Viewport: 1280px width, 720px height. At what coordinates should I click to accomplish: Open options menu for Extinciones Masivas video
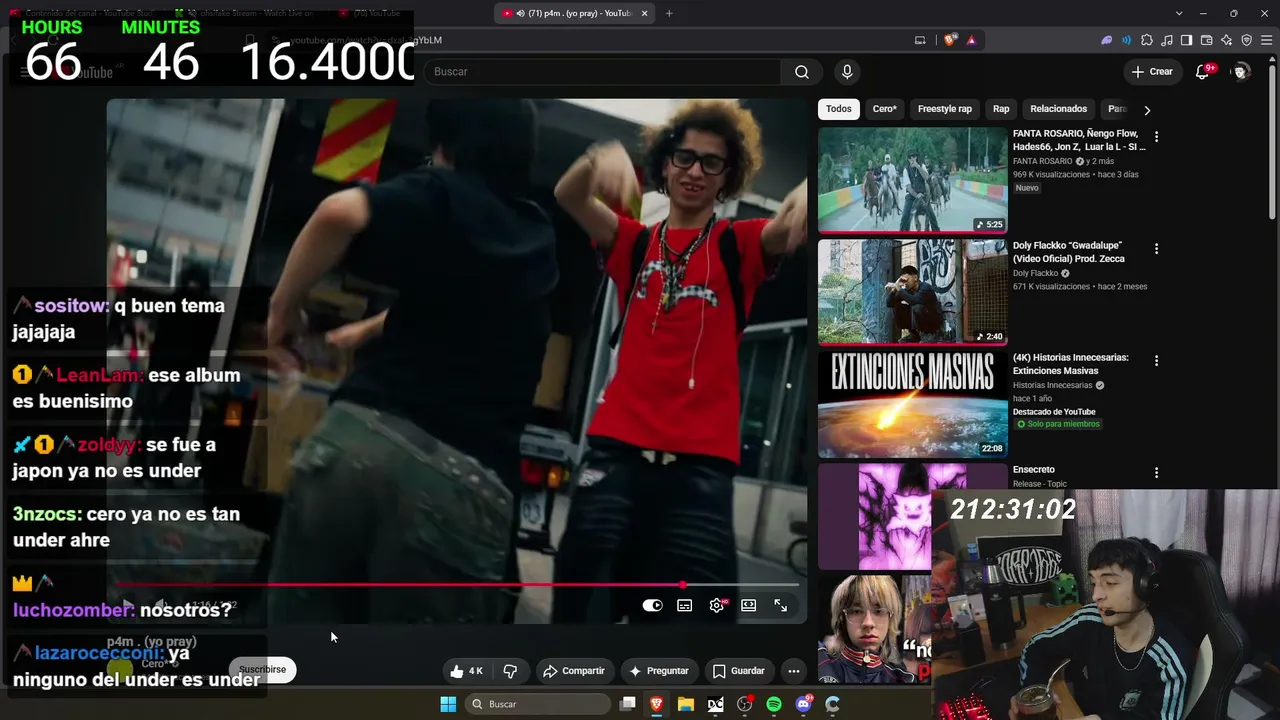pos(1156,360)
